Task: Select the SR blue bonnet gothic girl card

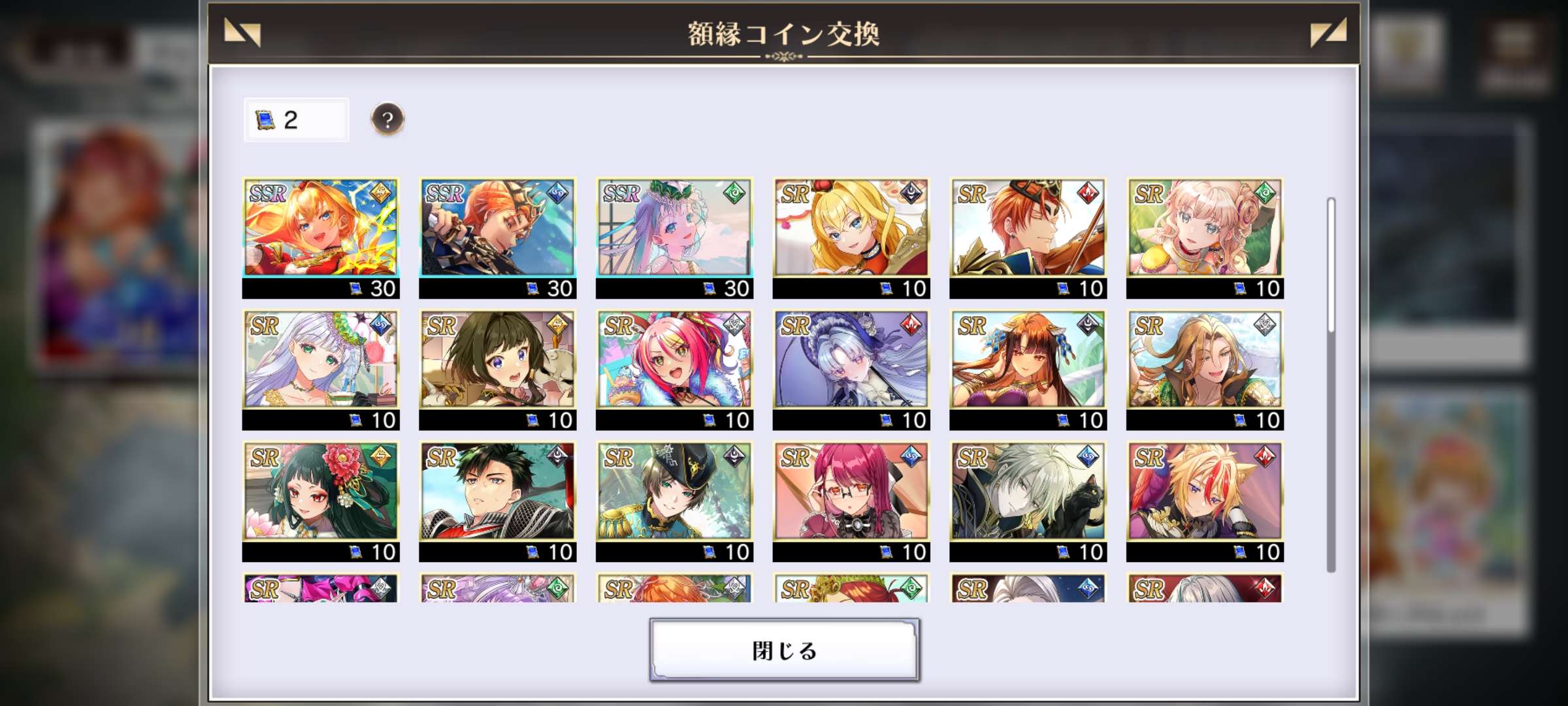Action: point(851,370)
